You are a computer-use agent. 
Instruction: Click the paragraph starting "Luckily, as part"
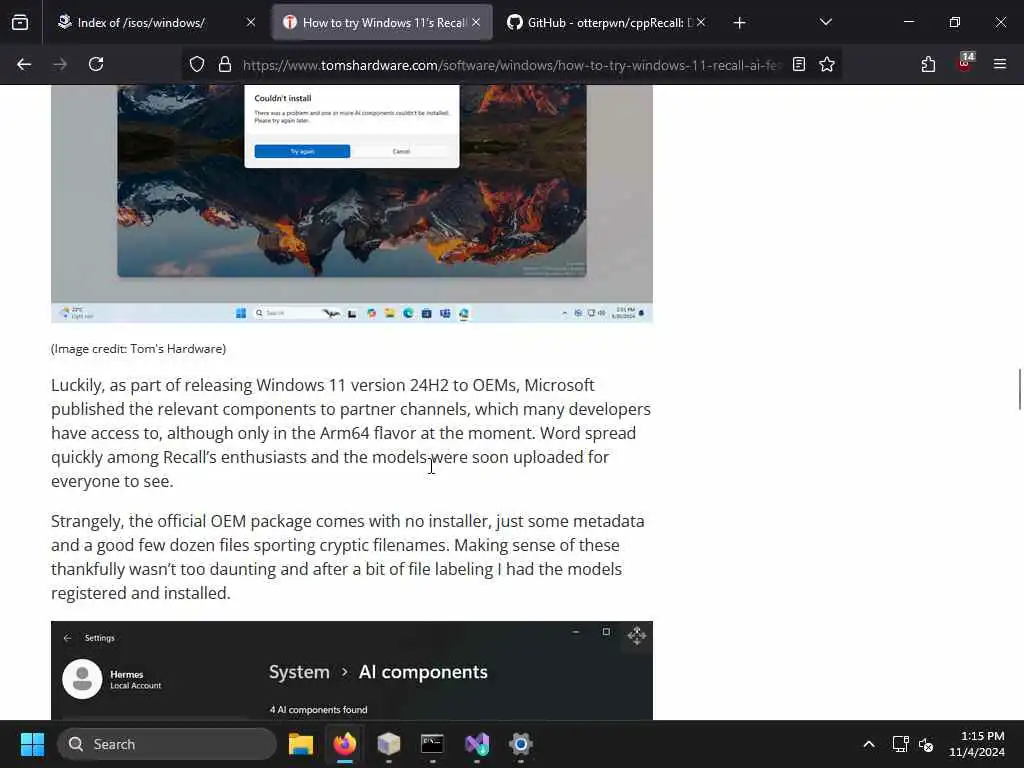[351, 433]
